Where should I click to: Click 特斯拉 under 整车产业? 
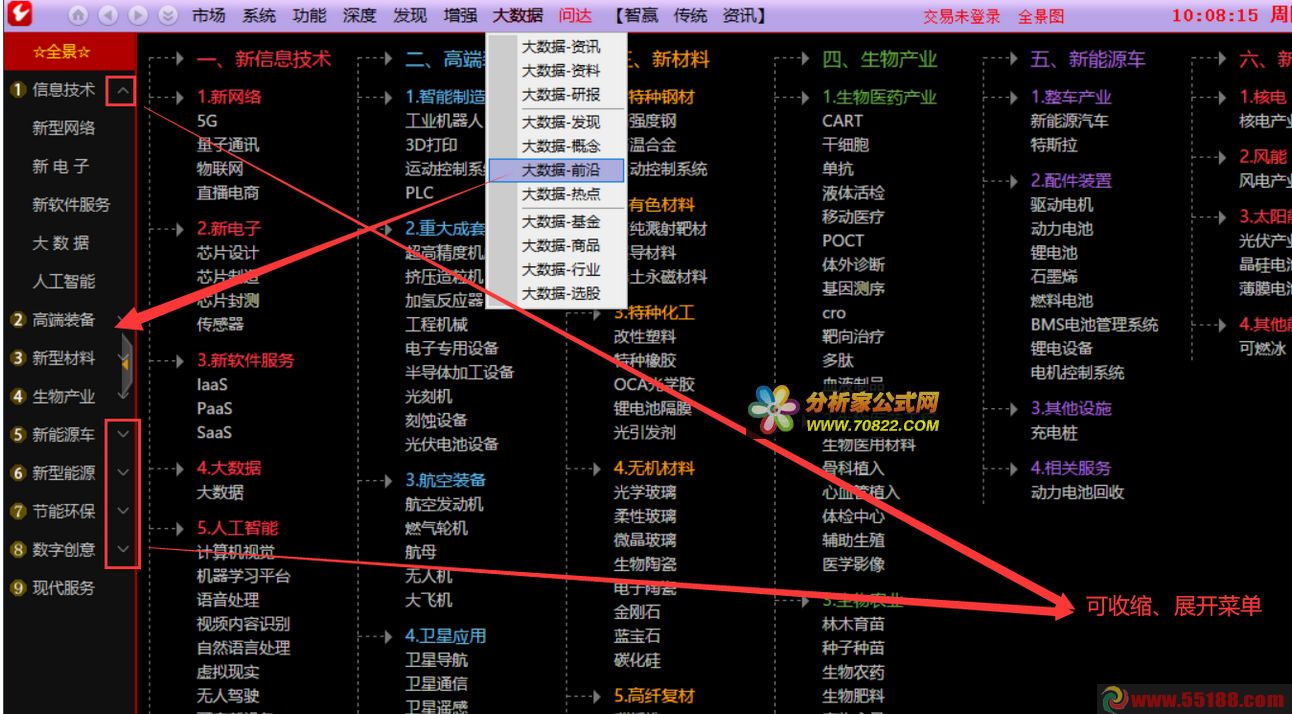tap(1054, 145)
